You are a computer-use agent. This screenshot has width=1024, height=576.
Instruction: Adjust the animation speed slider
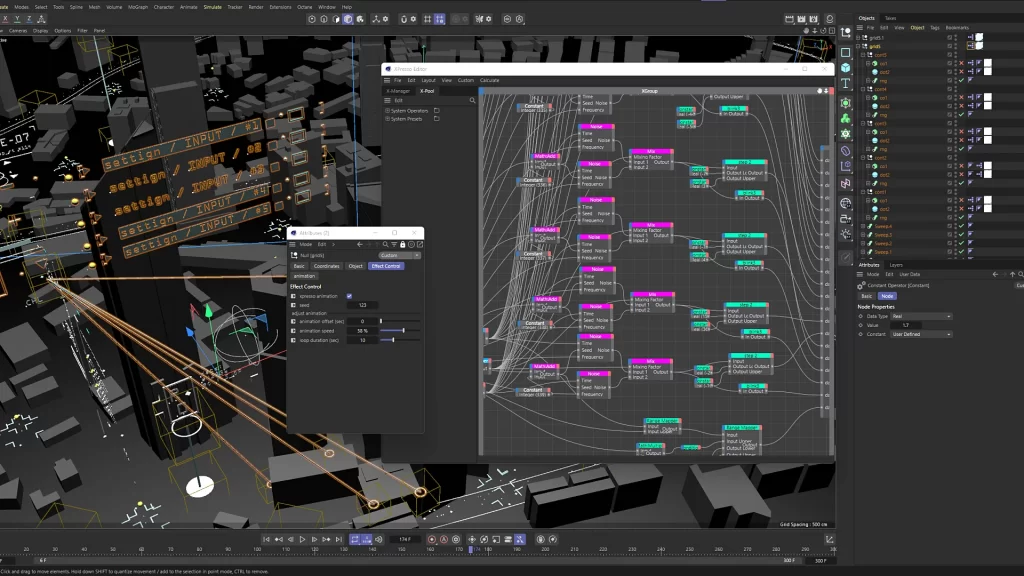pyautogui.click(x=404, y=330)
